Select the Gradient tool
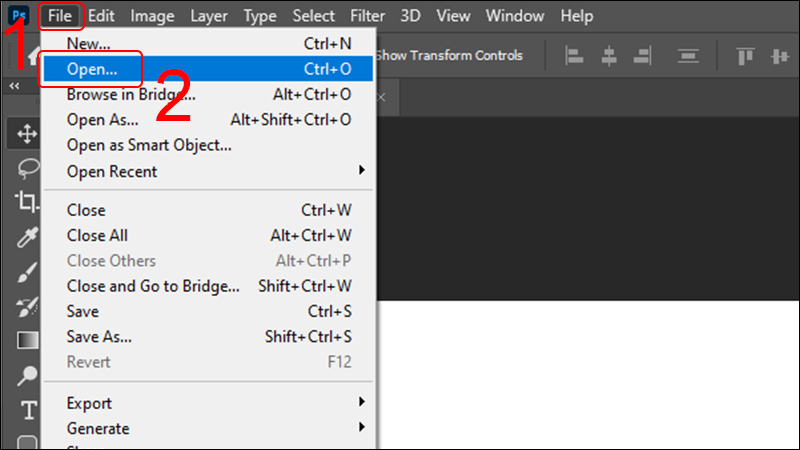The width and height of the screenshot is (800, 450). click(x=27, y=340)
